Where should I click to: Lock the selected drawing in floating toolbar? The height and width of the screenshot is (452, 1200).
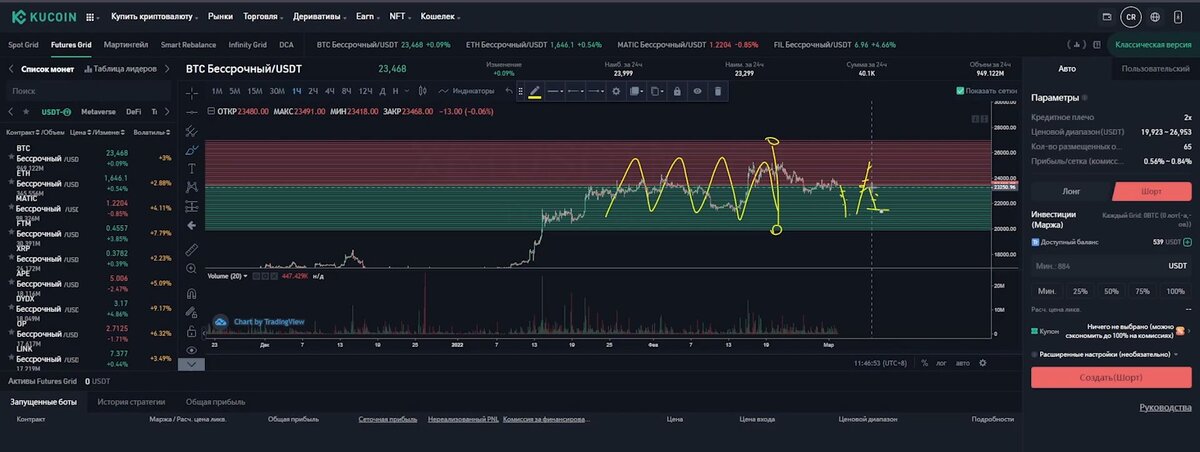(x=677, y=91)
